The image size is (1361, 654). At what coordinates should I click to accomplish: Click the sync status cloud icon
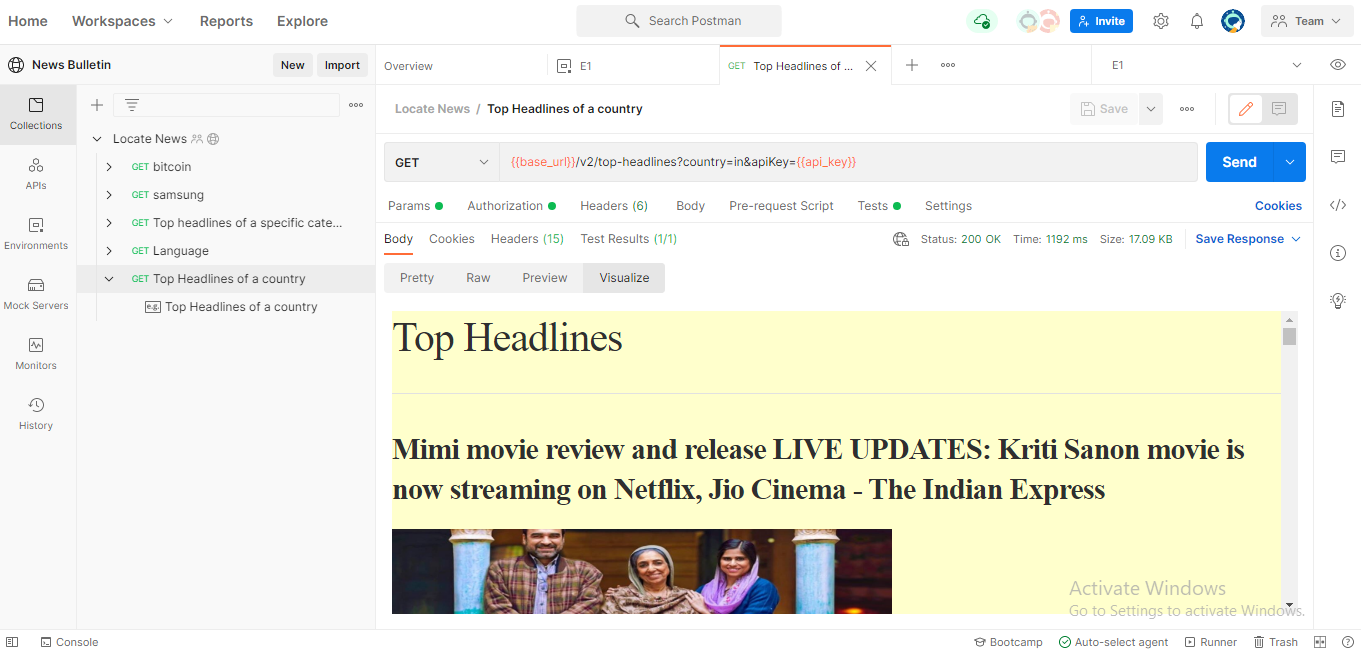click(982, 21)
